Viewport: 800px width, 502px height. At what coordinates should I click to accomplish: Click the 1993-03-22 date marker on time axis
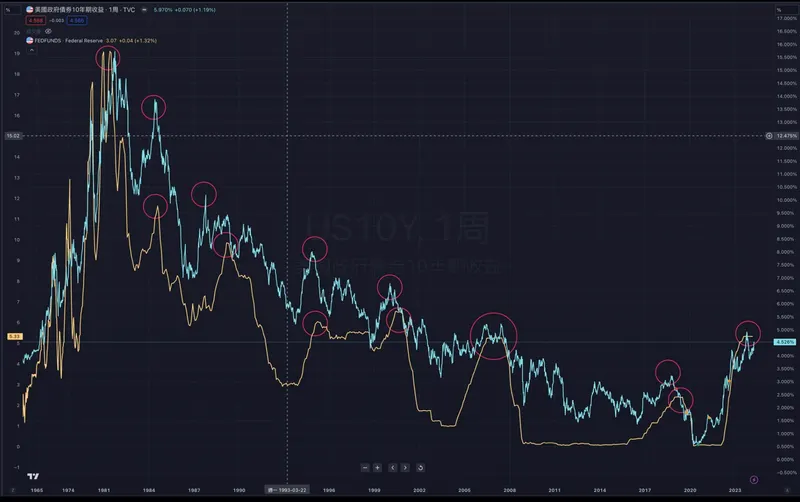[x=287, y=490]
